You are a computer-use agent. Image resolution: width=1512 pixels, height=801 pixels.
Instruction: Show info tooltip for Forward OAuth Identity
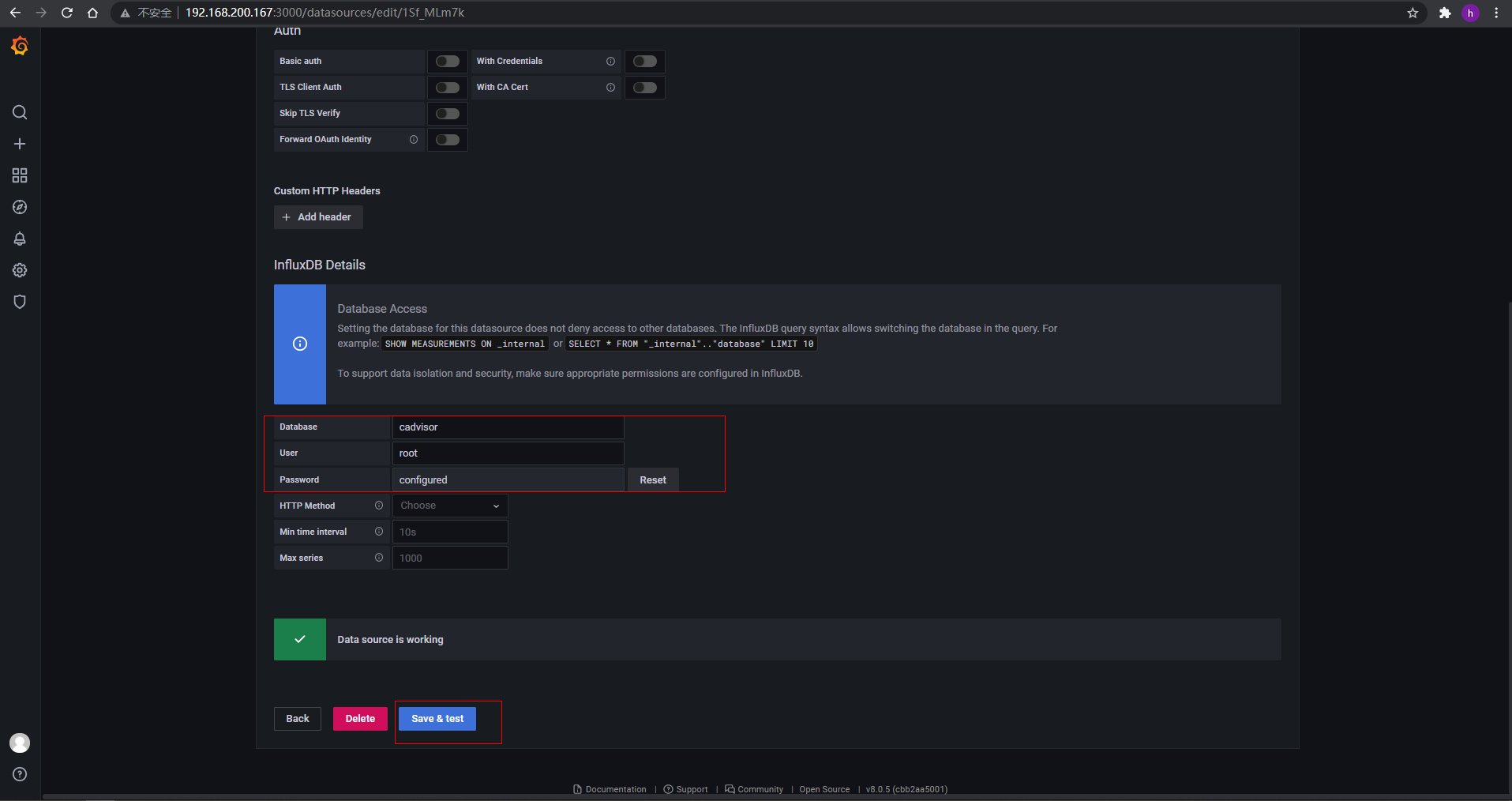[414, 139]
